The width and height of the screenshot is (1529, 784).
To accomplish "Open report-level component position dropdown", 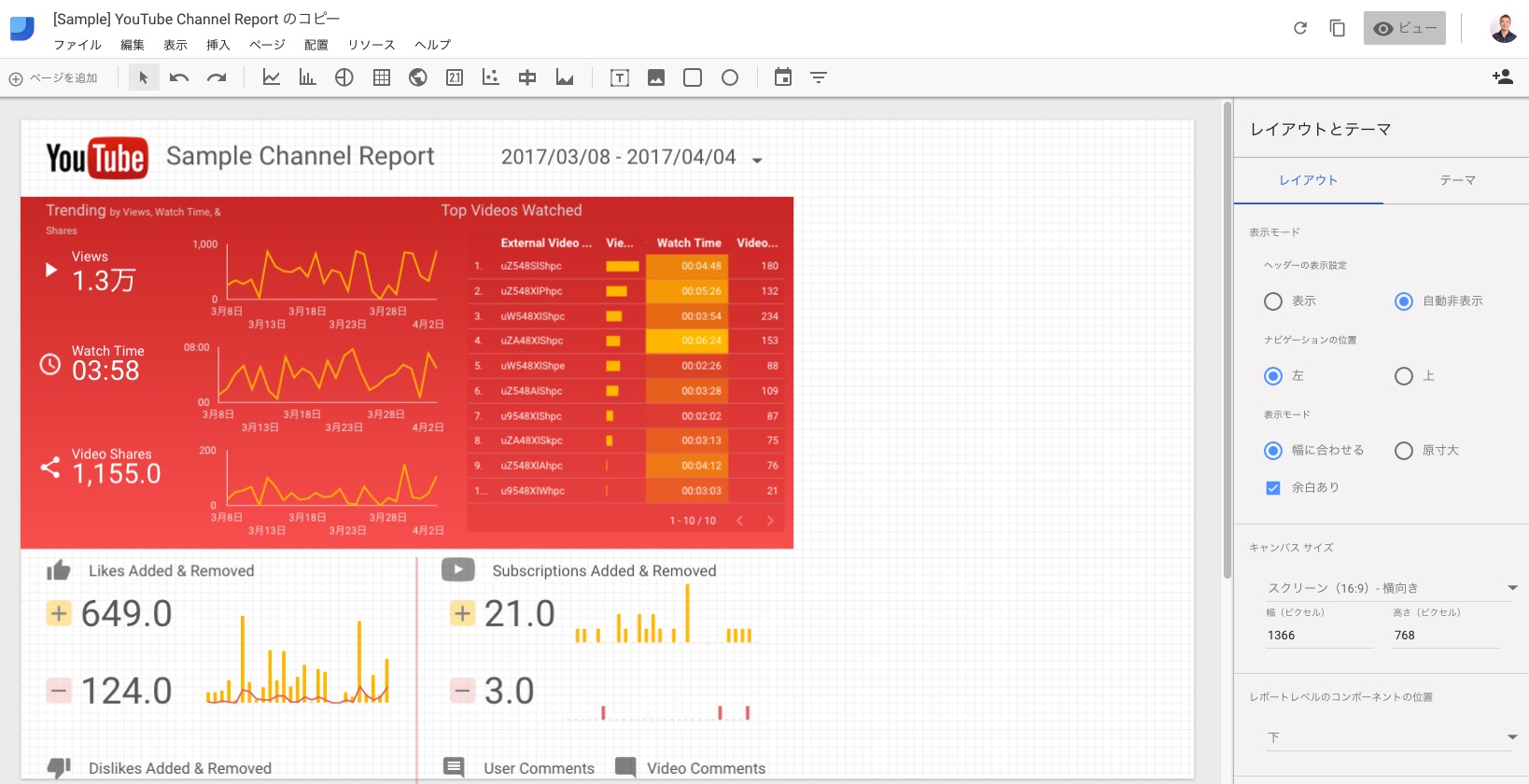I will (1391, 737).
